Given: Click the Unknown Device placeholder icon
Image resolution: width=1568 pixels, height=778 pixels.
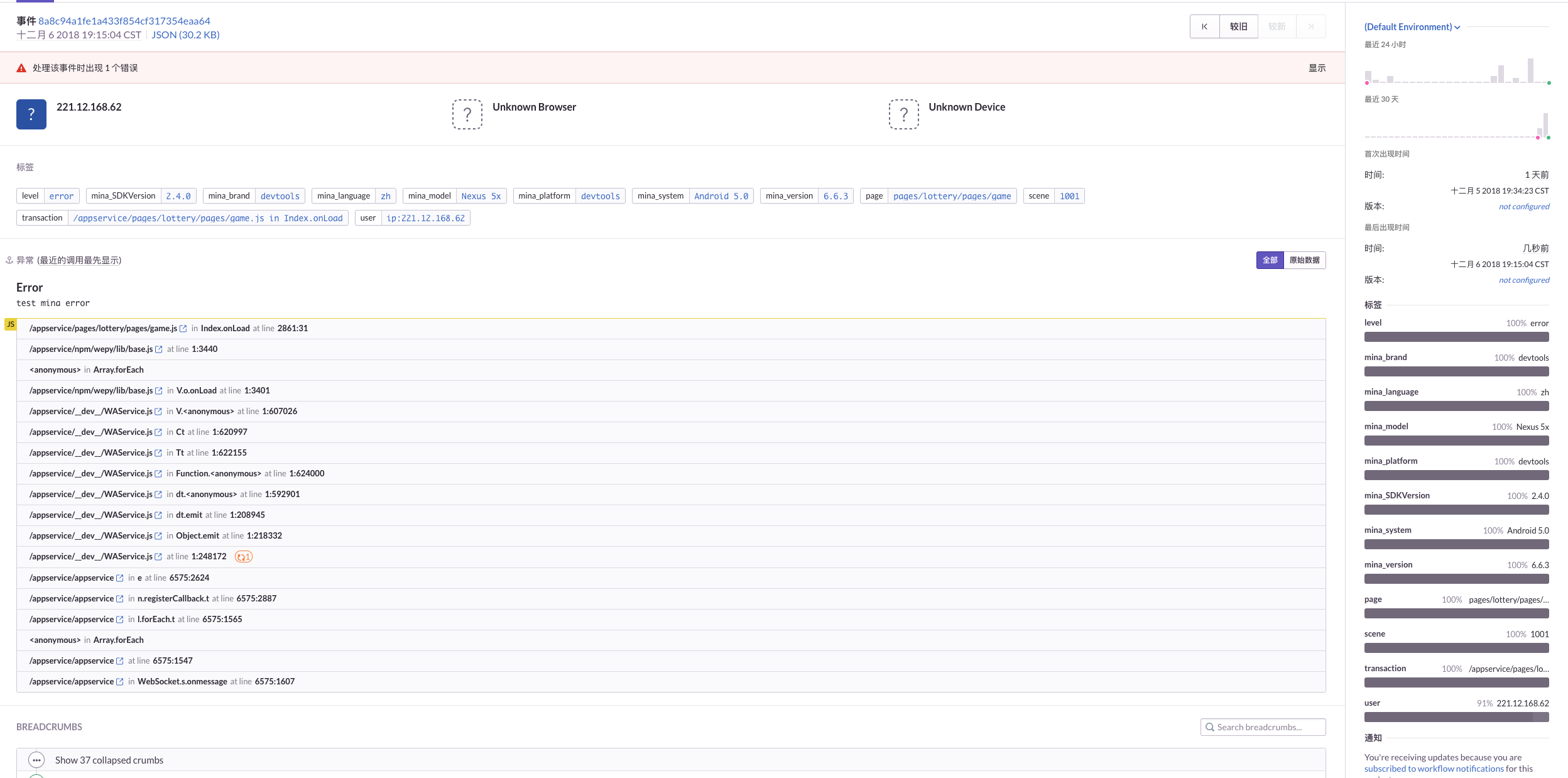Looking at the screenshot, I should pos(903,114).
